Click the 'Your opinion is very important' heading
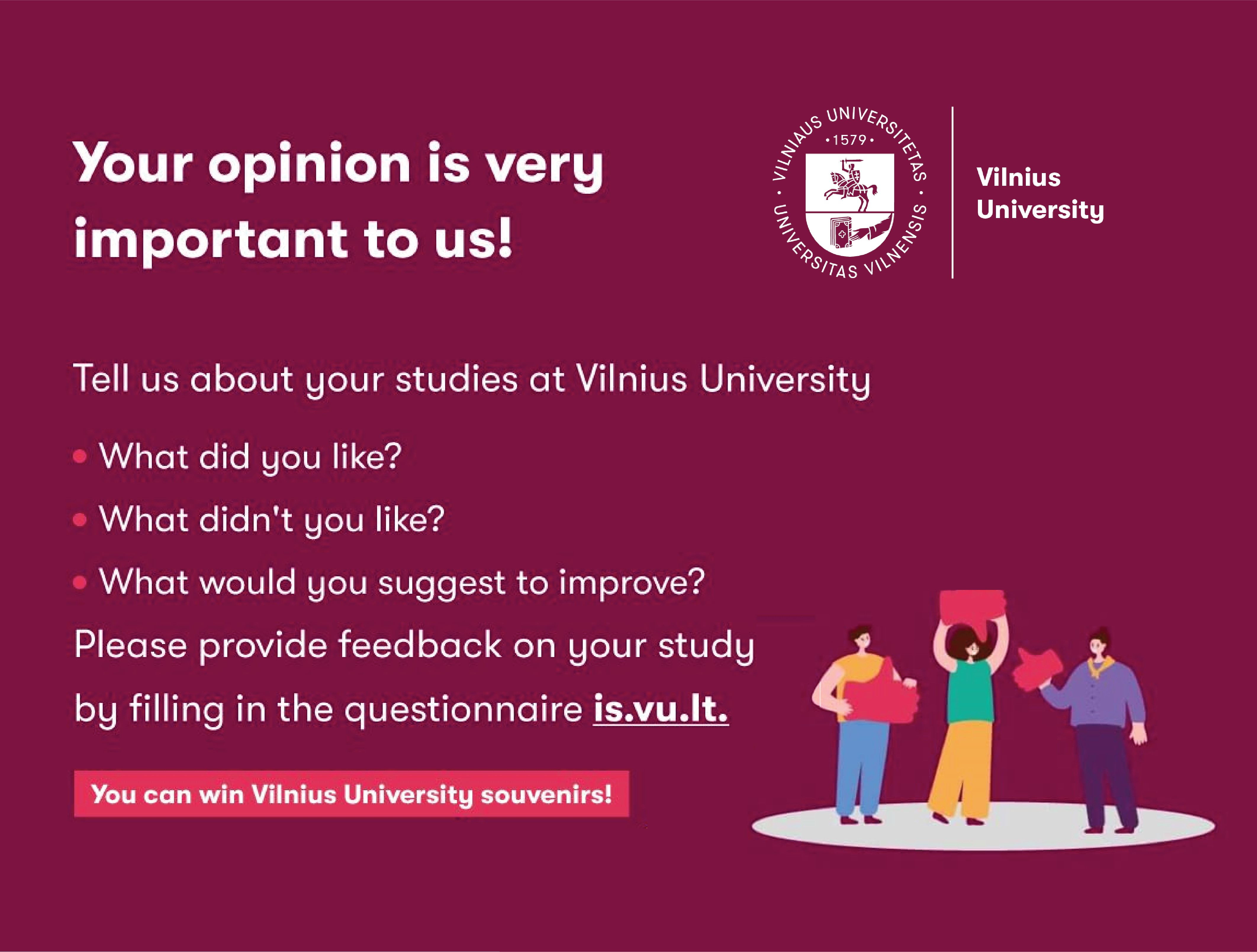1257x952 pixels. [x=339, y=202]
